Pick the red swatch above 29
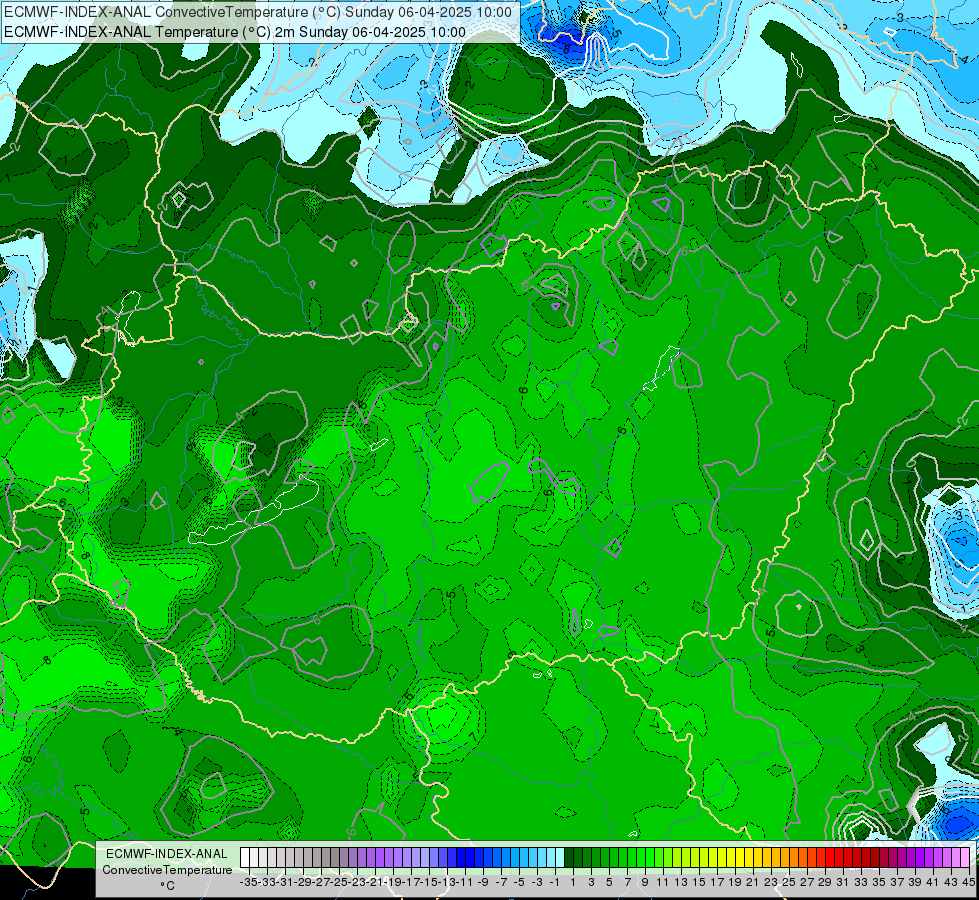The width and height of the screenshot is (979, 900). point(820,858)
